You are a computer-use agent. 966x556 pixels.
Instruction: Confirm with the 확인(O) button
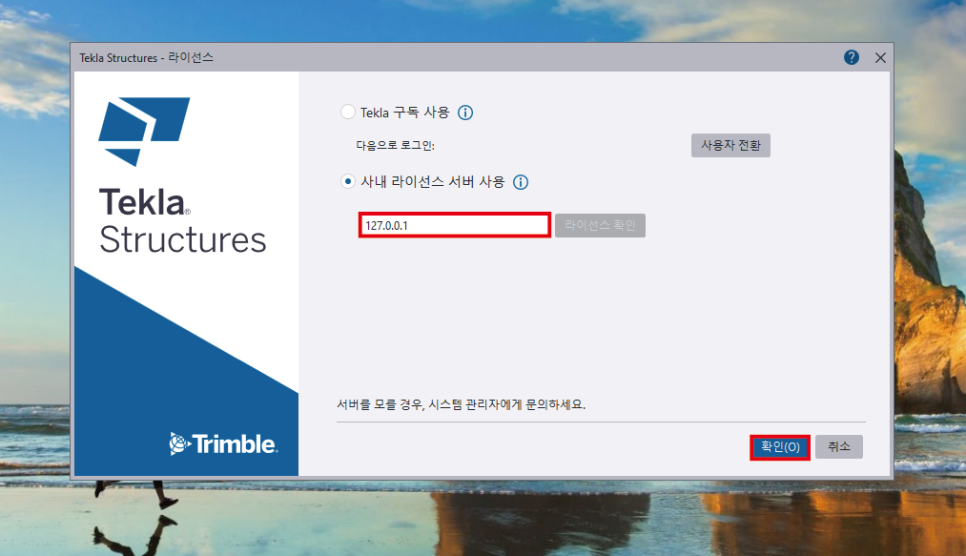(x=780, y=447)
